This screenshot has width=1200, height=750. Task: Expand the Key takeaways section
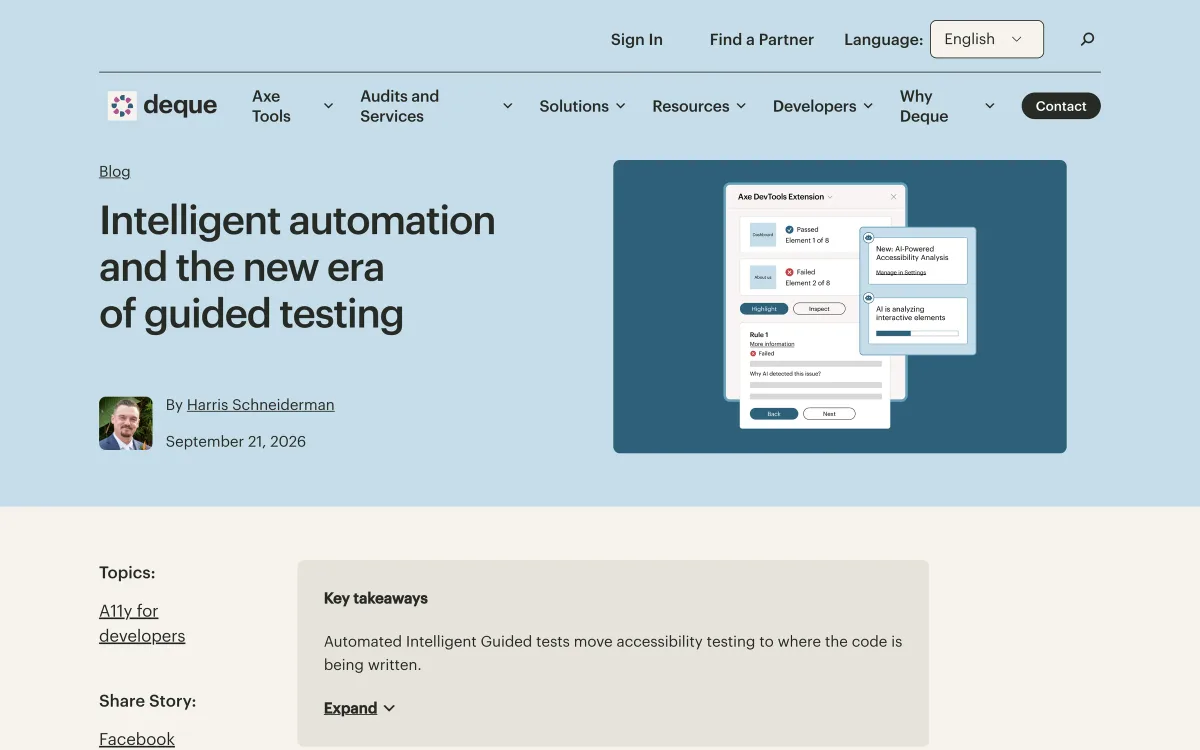[x=359, y=708]
